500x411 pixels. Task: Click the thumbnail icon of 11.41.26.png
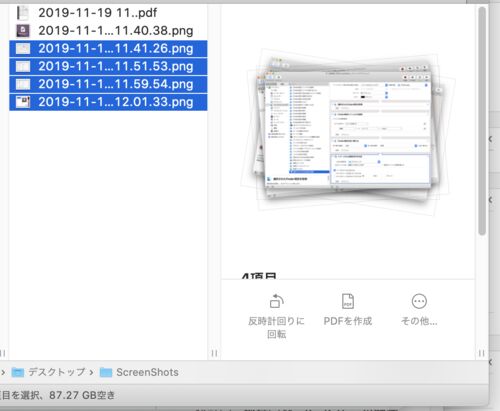(x=23, y=49)
